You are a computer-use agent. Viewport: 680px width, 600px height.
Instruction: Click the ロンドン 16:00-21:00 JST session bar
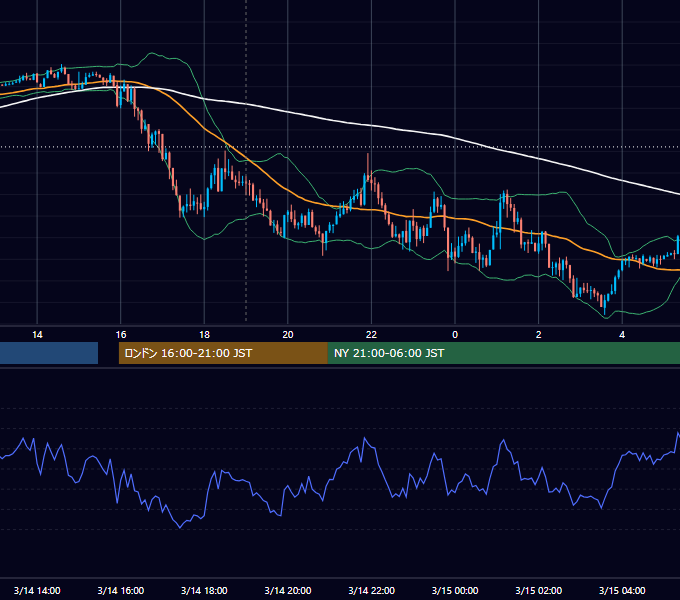(223, 353)
